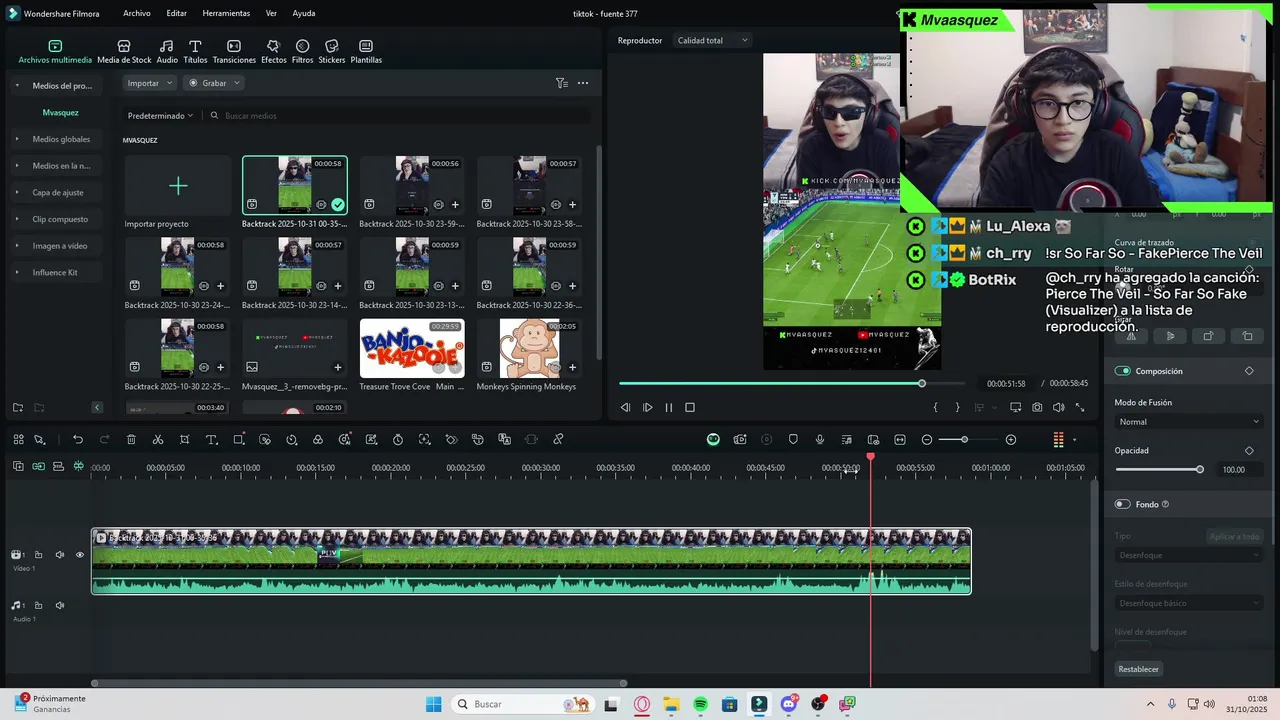This screenshot has width=1280, height=720.
Task: Open the Herramientas menu
Action: (x=226, y=13)
